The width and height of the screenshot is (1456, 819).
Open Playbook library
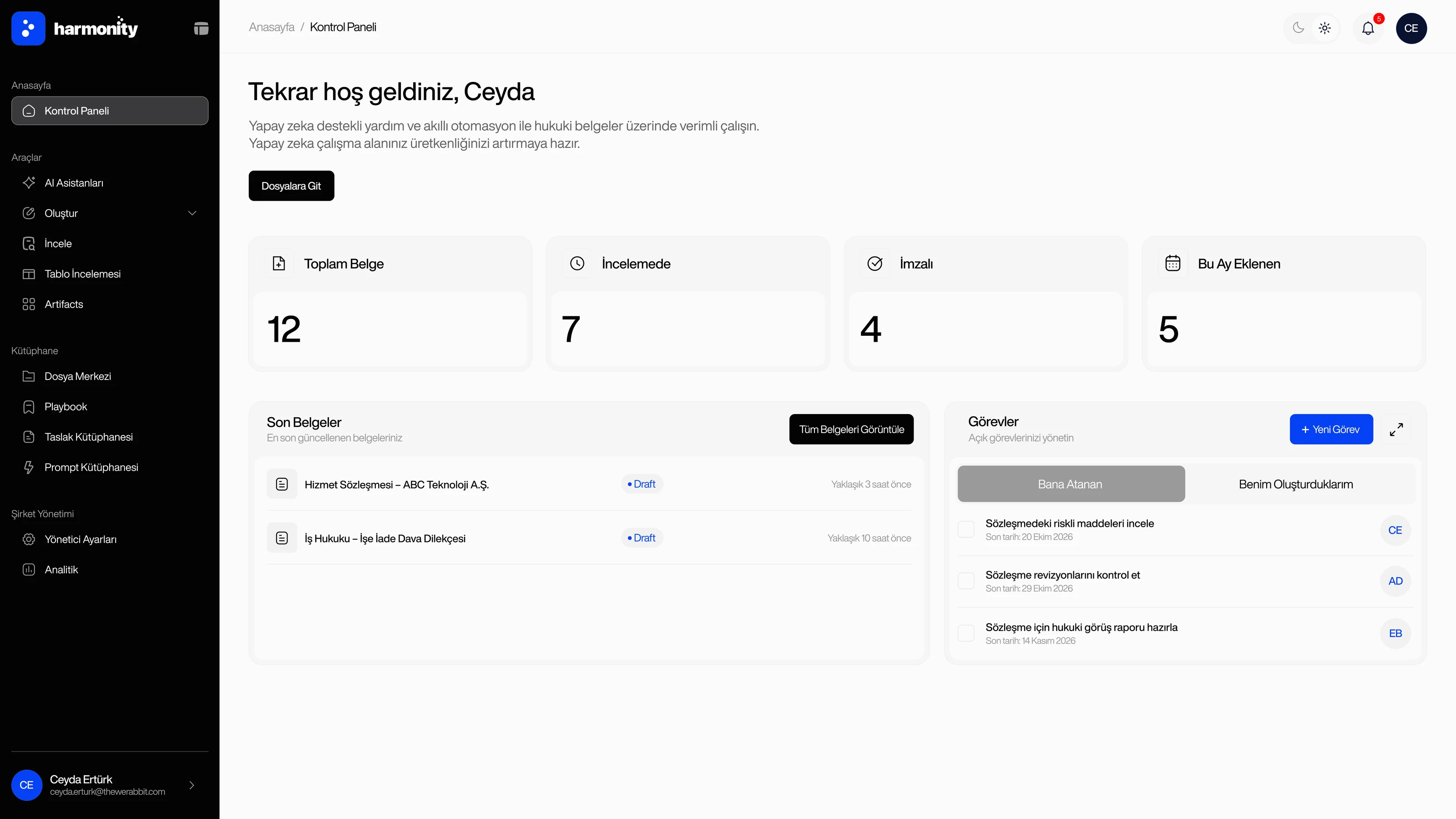coord(110,406)
